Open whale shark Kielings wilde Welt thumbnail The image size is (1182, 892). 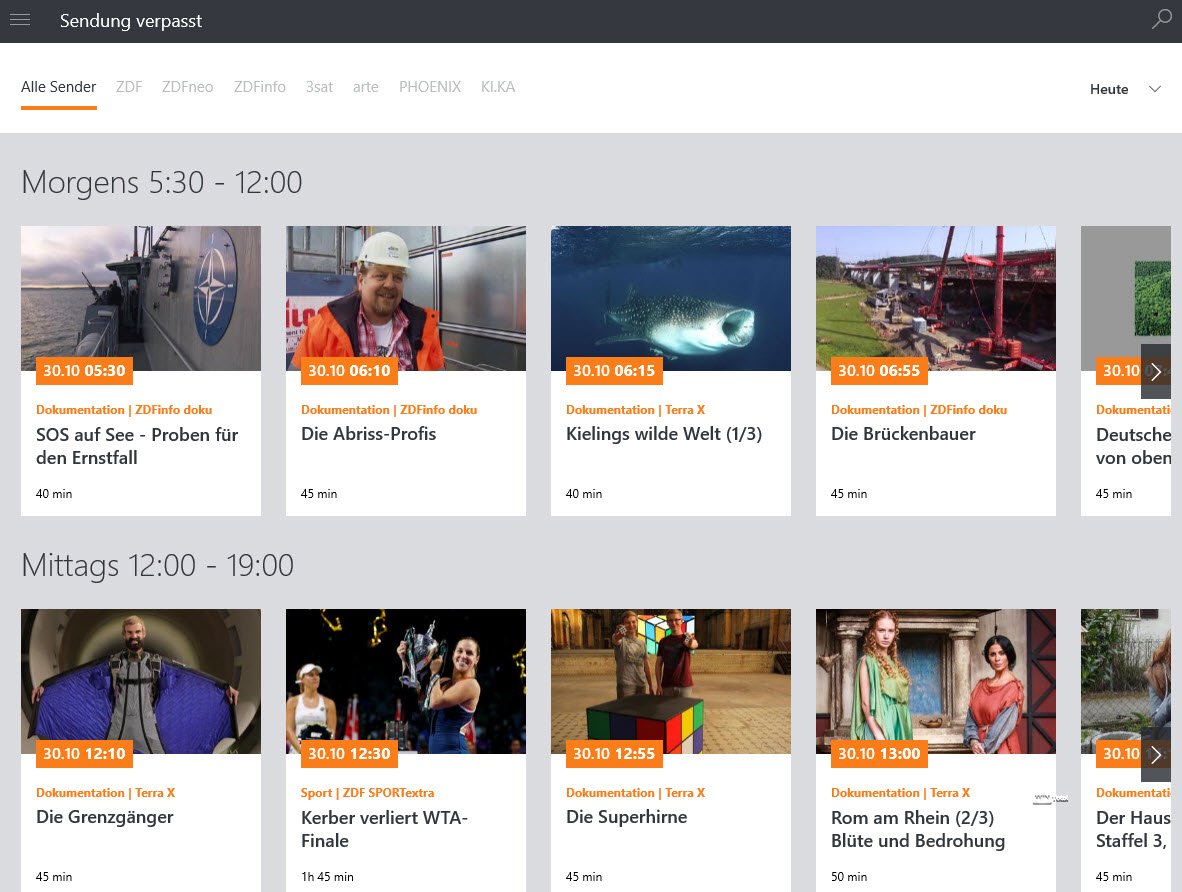671,298
